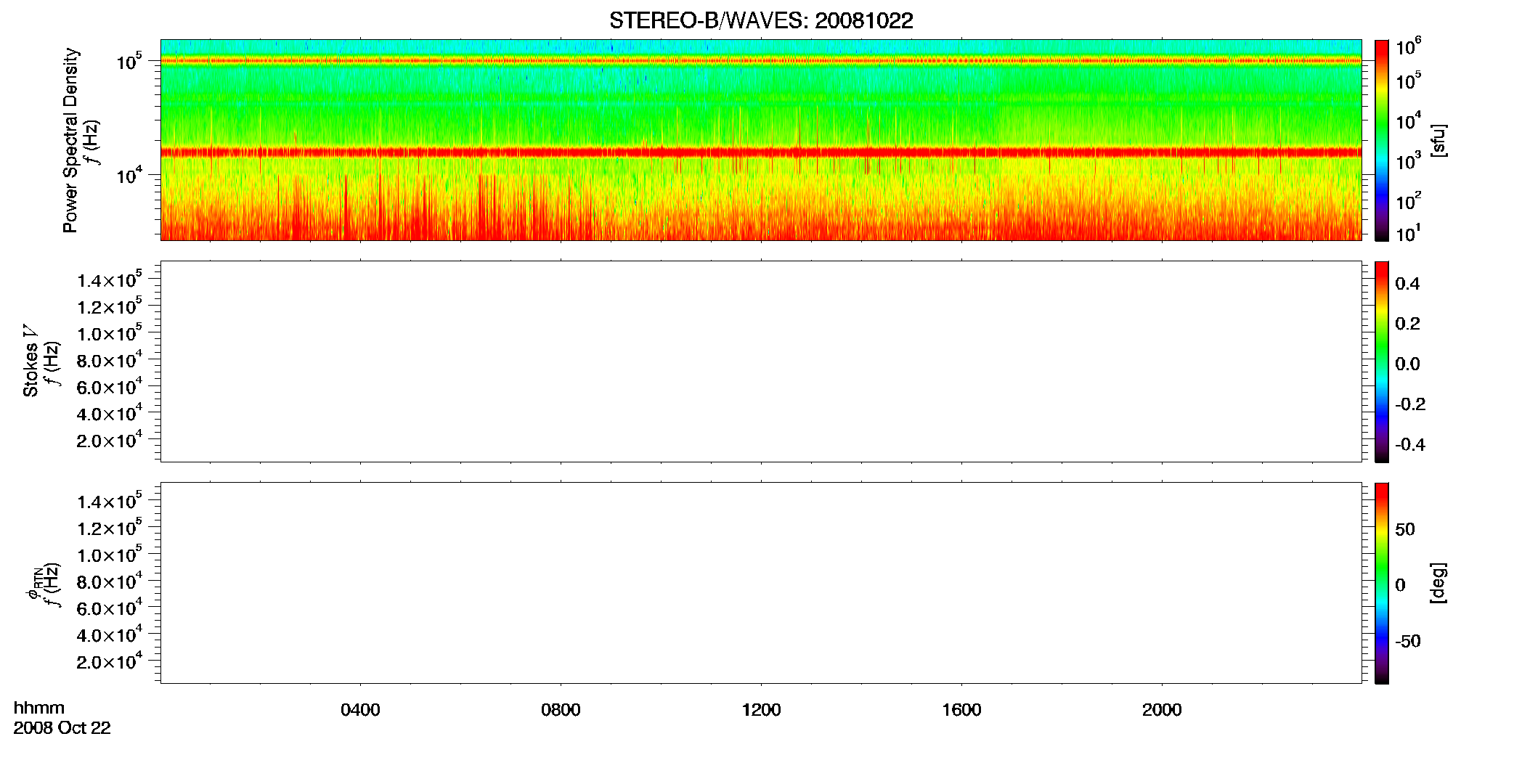Select the 2000 time axis label
The height and width of the screenshot is (784, 1522).
[1162, 710]
